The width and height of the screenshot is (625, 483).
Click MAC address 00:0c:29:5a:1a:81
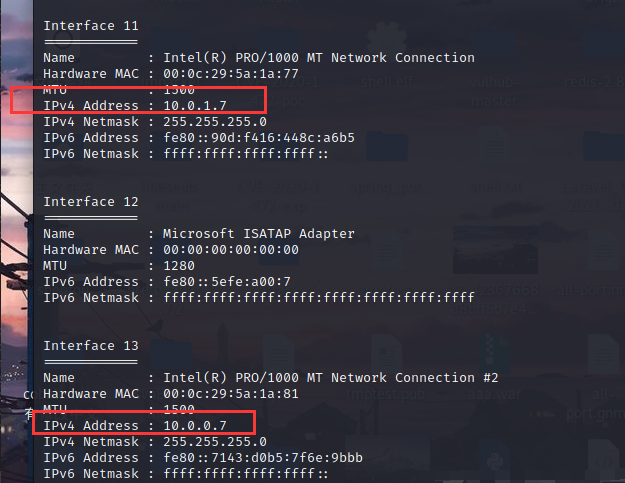pos(231,394)
